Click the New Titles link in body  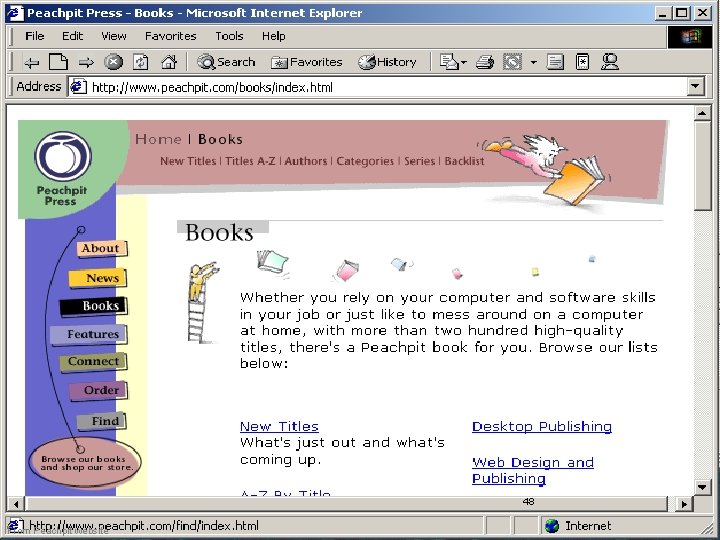pyautogui.click(x=279, y=427)
